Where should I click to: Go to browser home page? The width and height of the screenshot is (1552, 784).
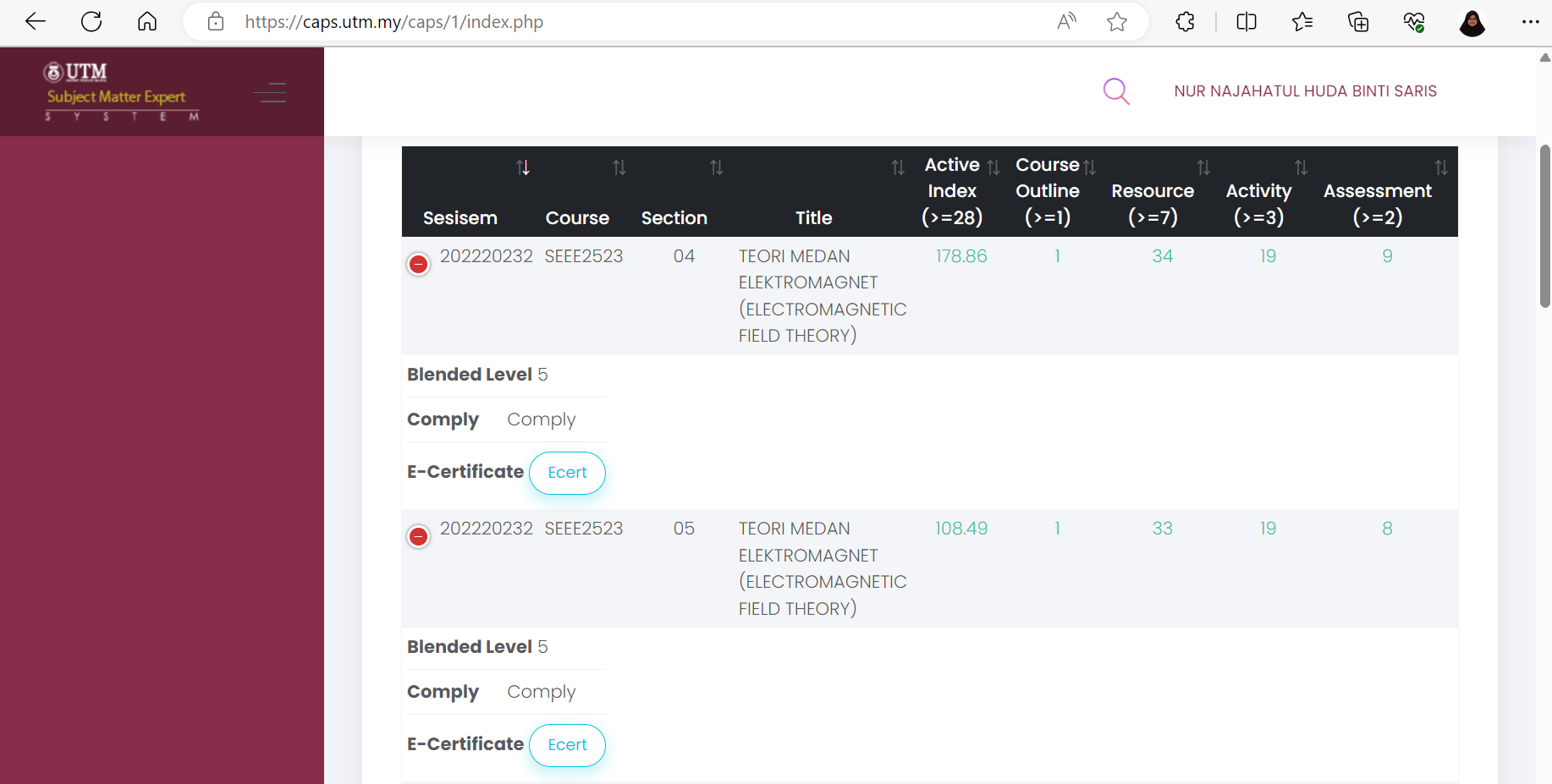pyautogui.click(x=147, y=22)
